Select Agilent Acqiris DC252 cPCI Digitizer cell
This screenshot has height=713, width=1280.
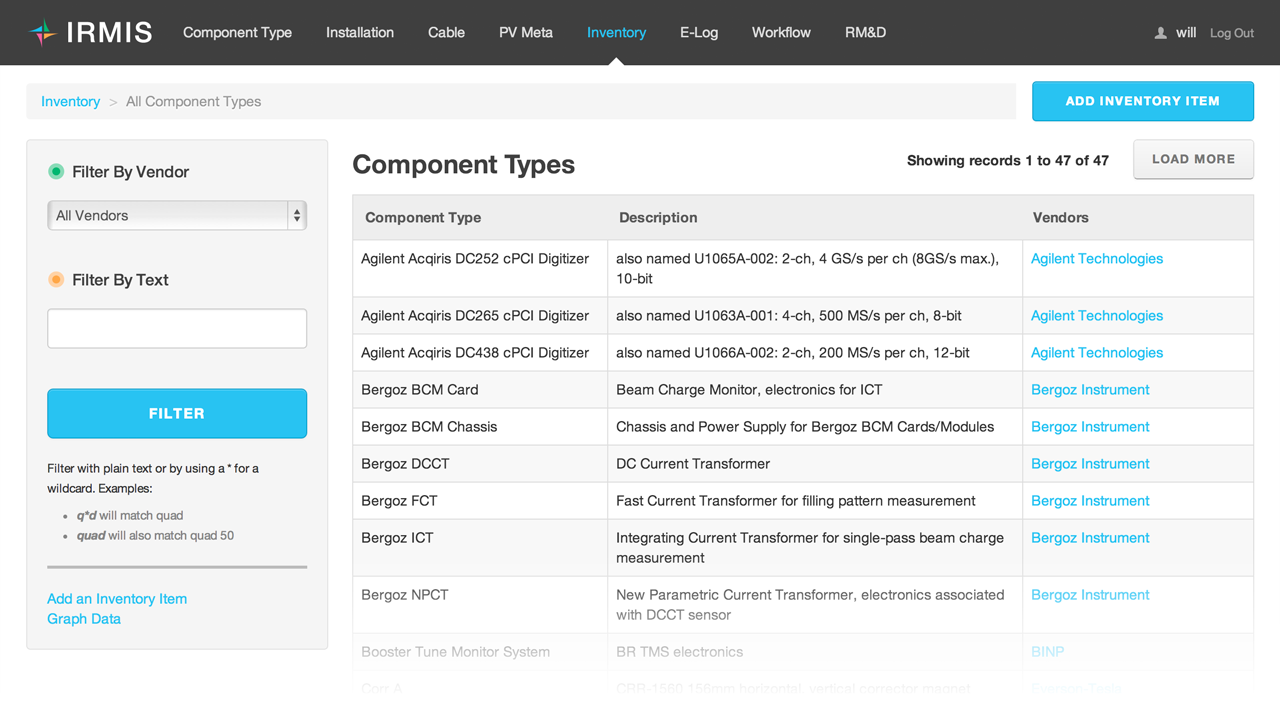[480, 268]
